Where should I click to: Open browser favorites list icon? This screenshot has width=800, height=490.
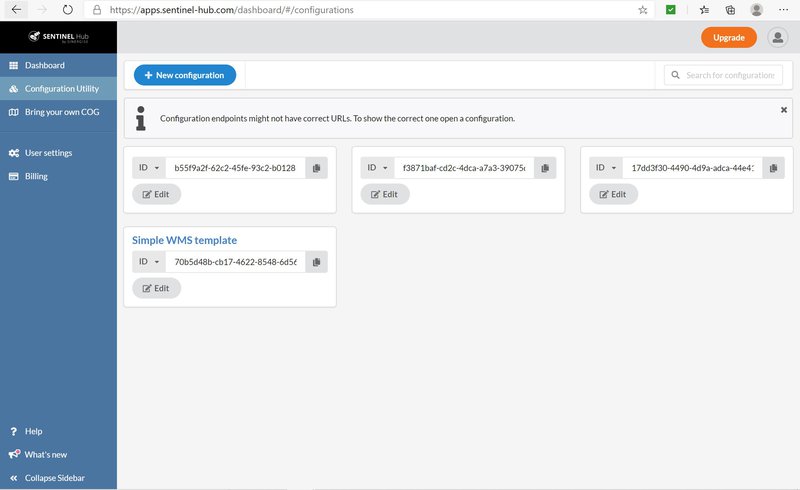(704, 10)
